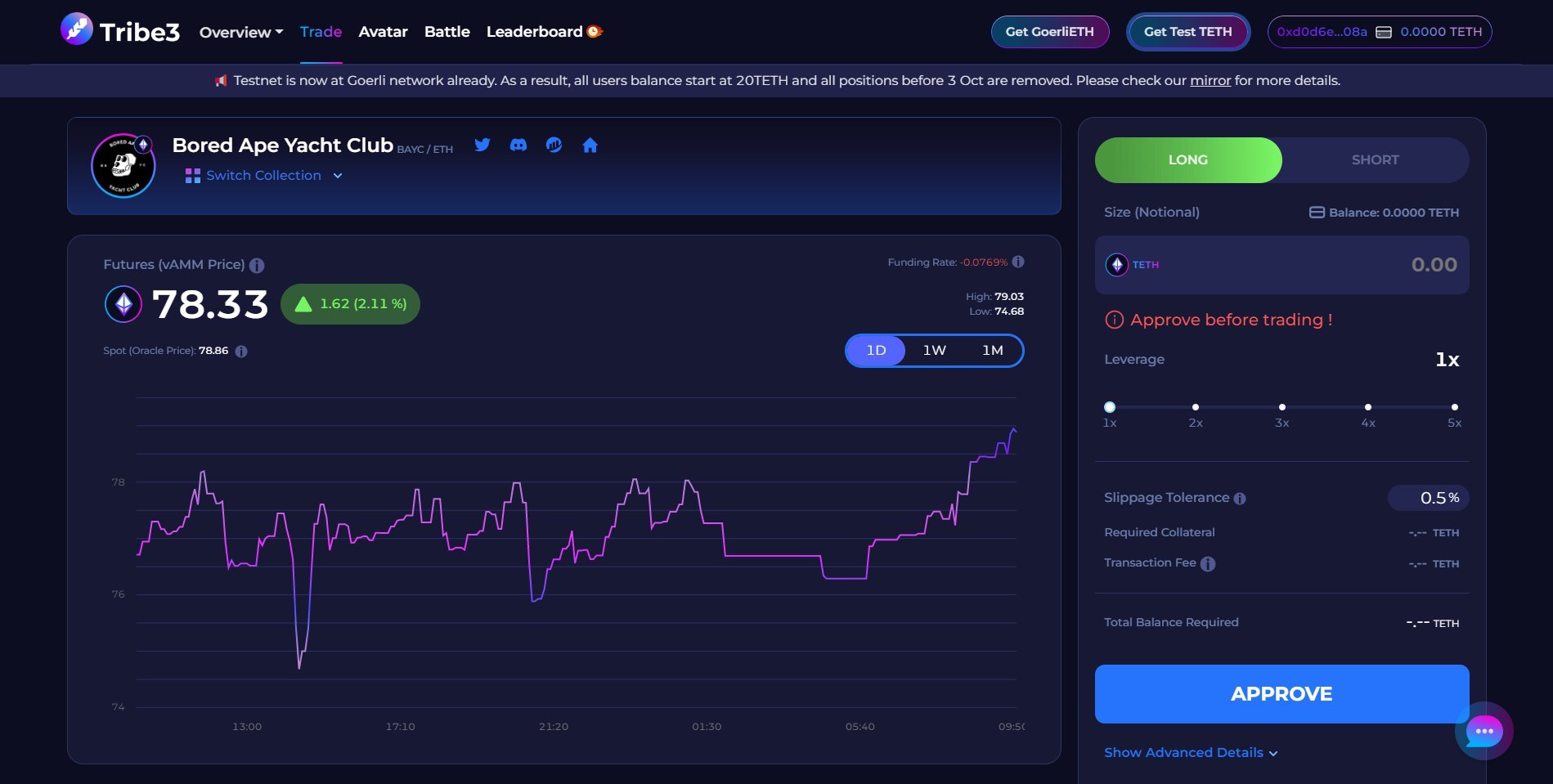Show Spot Oracle Price info icon
Screen dimensions: 1553x784
[241, 352]
